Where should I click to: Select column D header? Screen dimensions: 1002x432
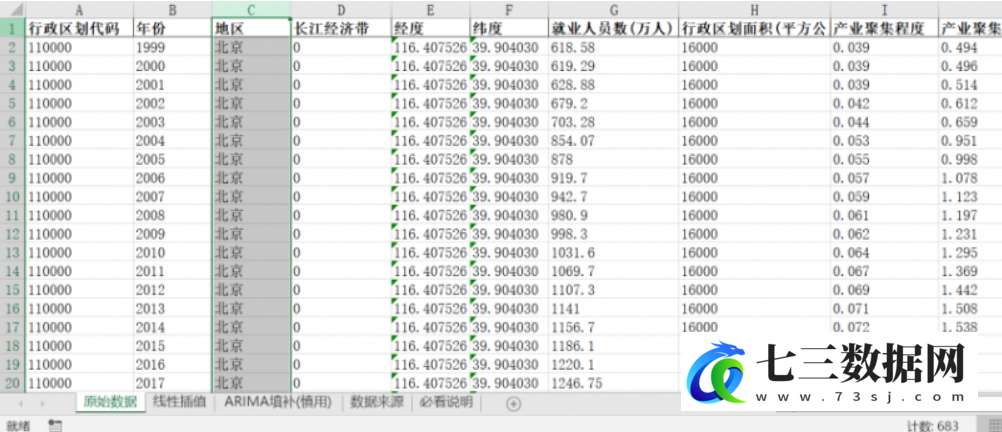[x=341, y=10]
